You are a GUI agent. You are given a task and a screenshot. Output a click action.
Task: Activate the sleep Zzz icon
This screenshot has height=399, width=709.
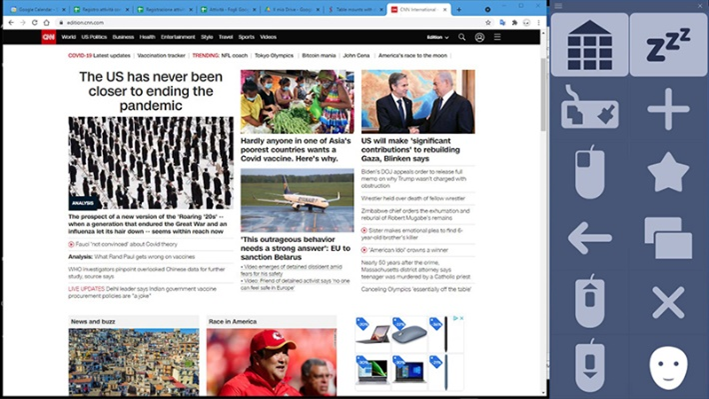coord(668,45)
